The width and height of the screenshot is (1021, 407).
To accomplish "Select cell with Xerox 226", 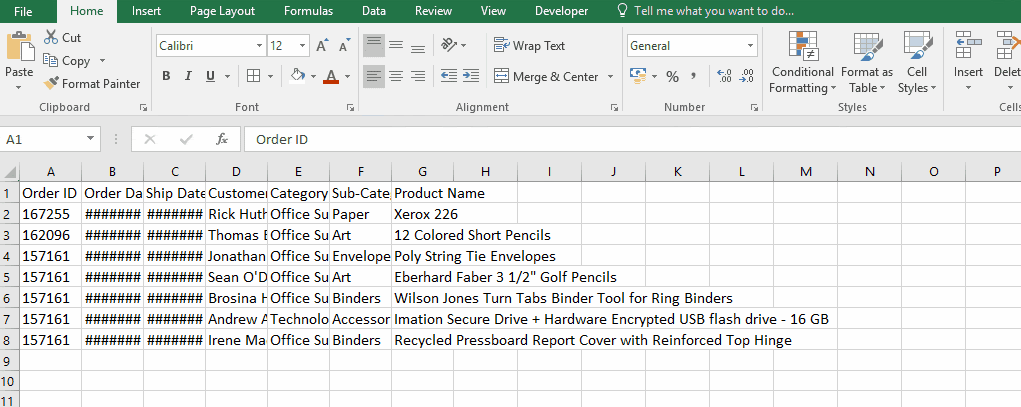I will coord(423,214).
